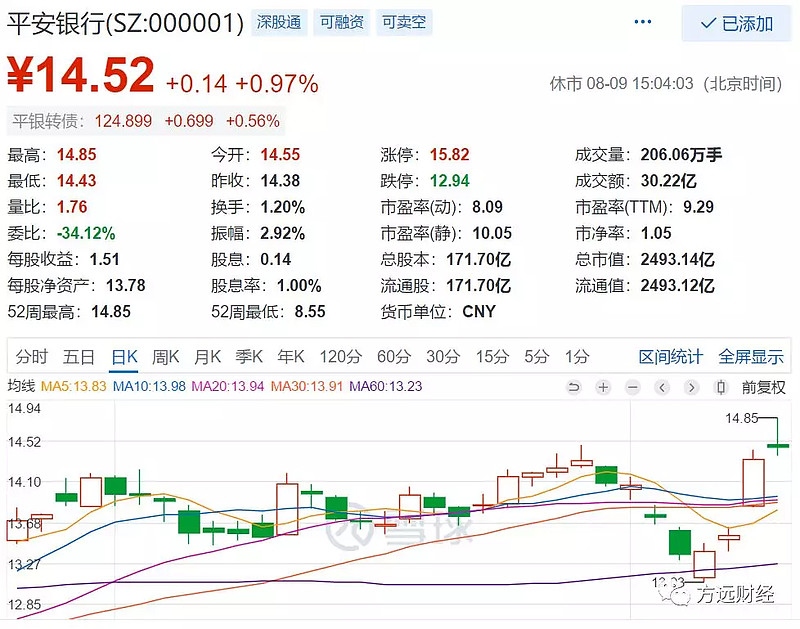Screen dimensions: 800x629
Task: Click the MA30:13.91 indicator label
Action: click(x=307, y=386)
